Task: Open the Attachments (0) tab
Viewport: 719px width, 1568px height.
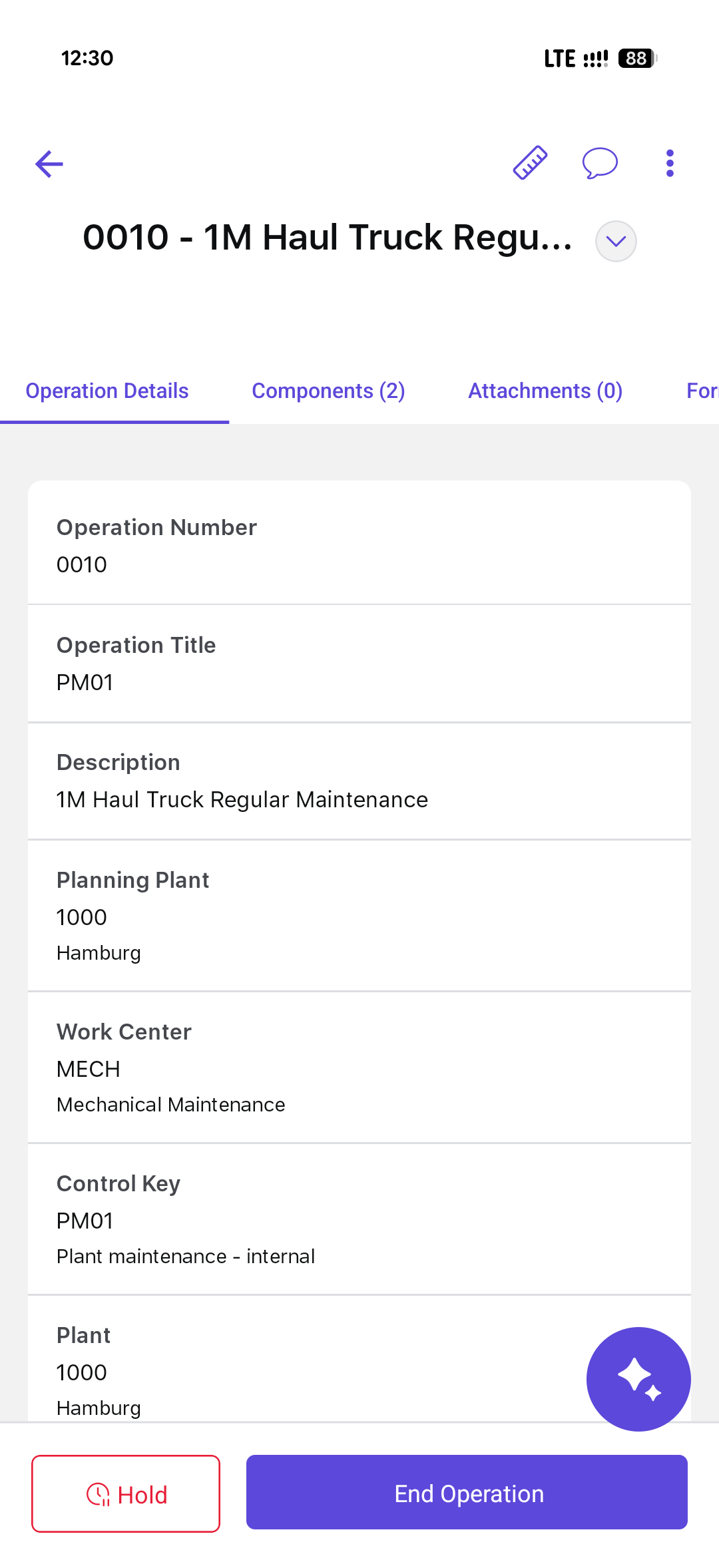Action: pyautogui.click(x=545, y=391)
